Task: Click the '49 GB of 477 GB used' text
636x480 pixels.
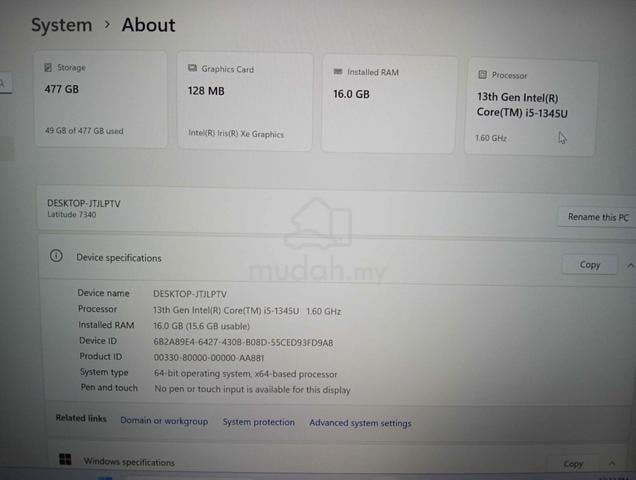Action: (84, 131)
